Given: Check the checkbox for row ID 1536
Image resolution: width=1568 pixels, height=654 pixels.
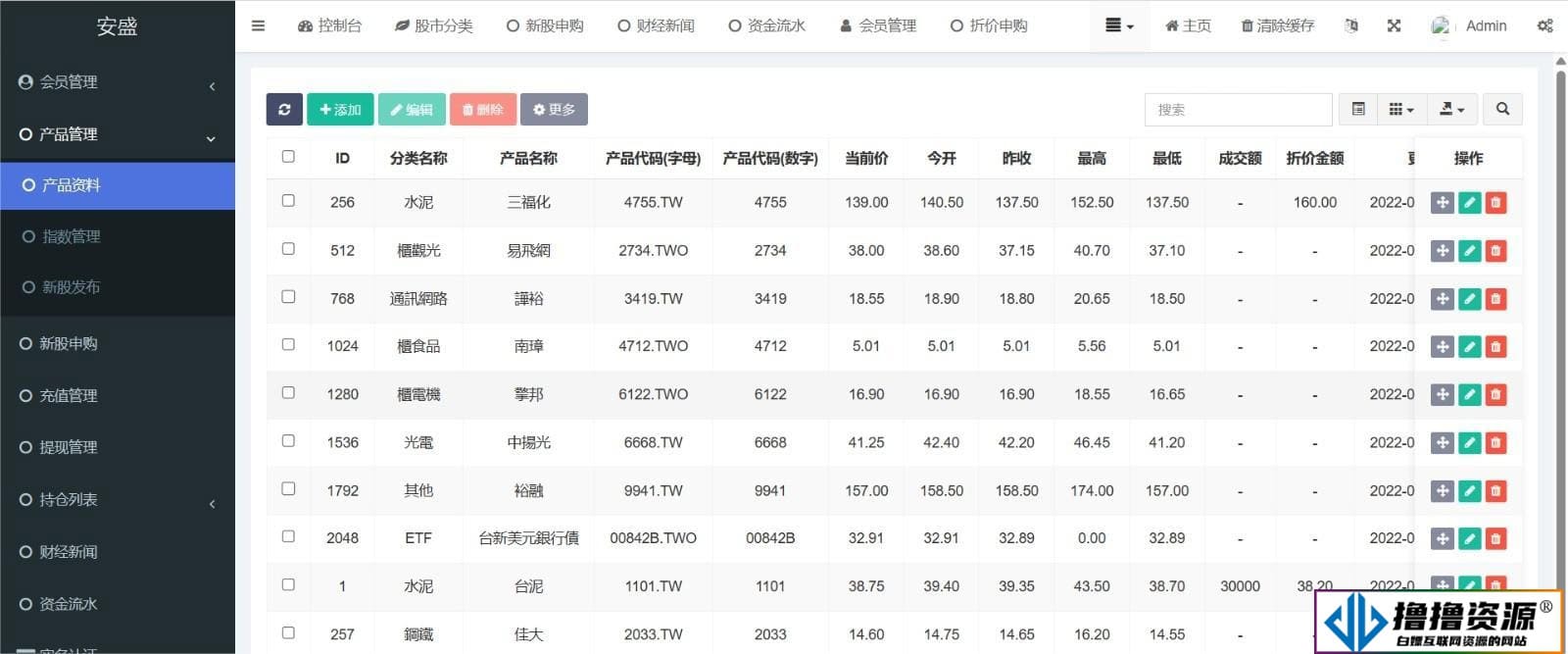Looking at the screenshot, I should (288, 440).
